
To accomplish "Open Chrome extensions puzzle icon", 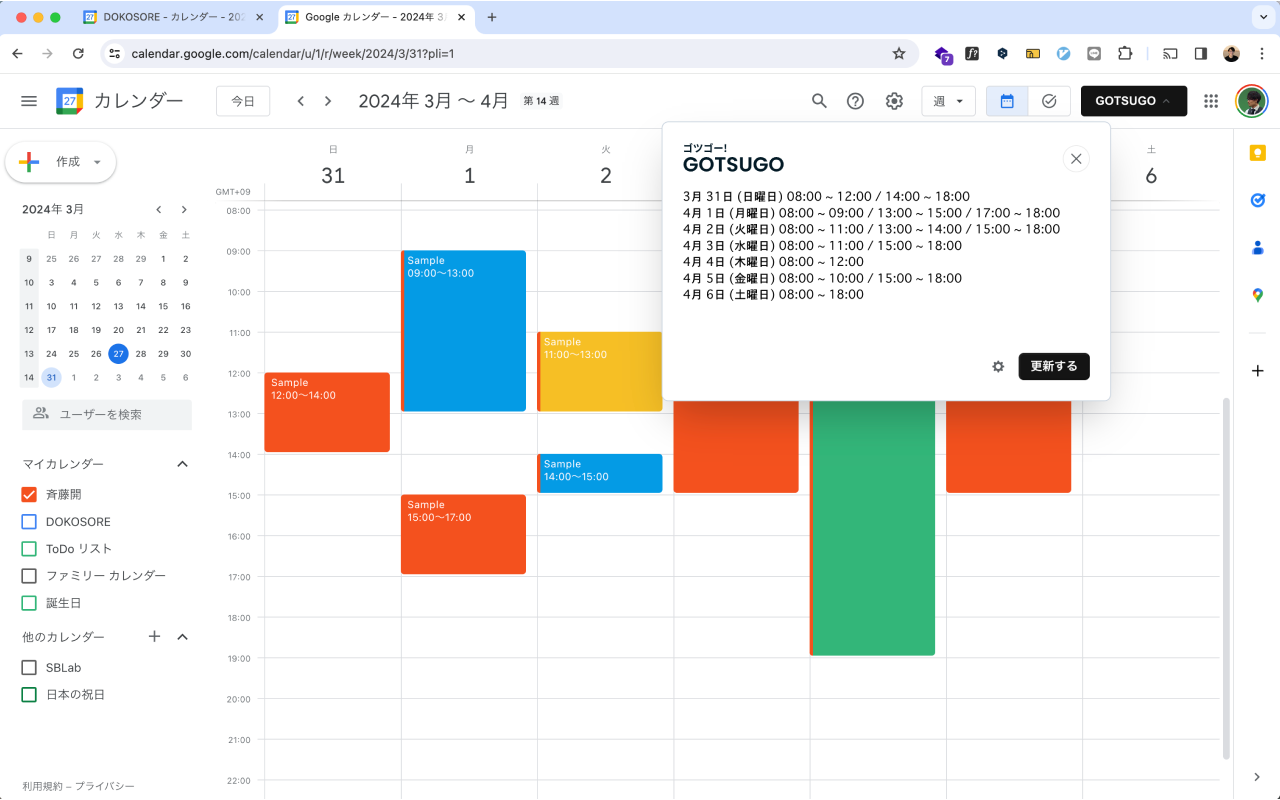I will (1125, 53).
